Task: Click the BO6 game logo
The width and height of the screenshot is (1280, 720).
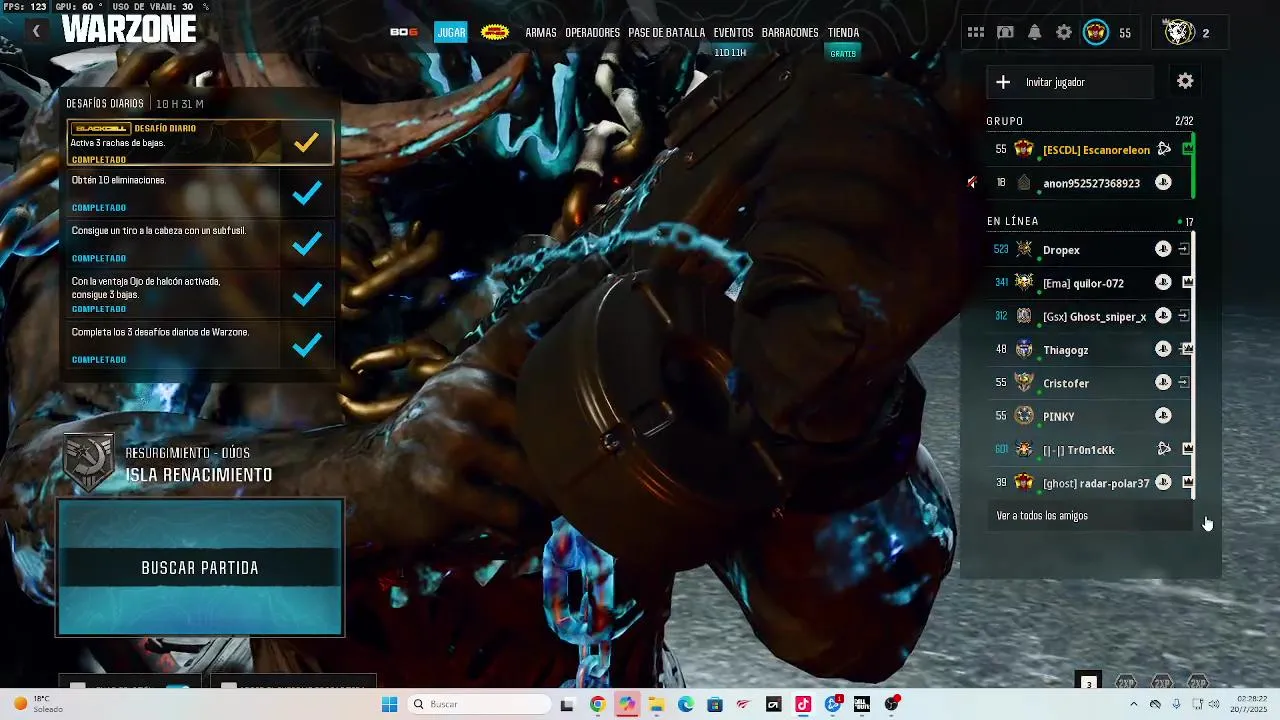Action: 404,32
